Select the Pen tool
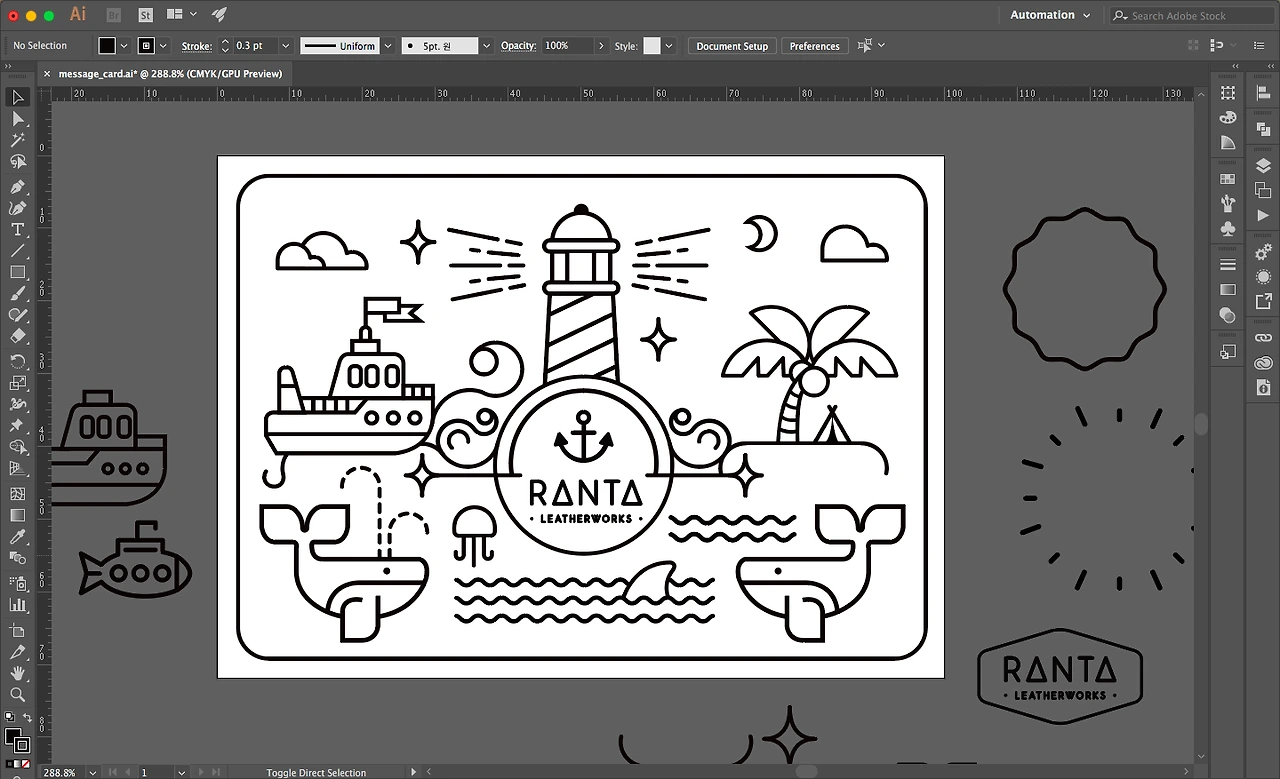Image resolution: width=1280 pixels, height=779 pixels. (17, 187)
